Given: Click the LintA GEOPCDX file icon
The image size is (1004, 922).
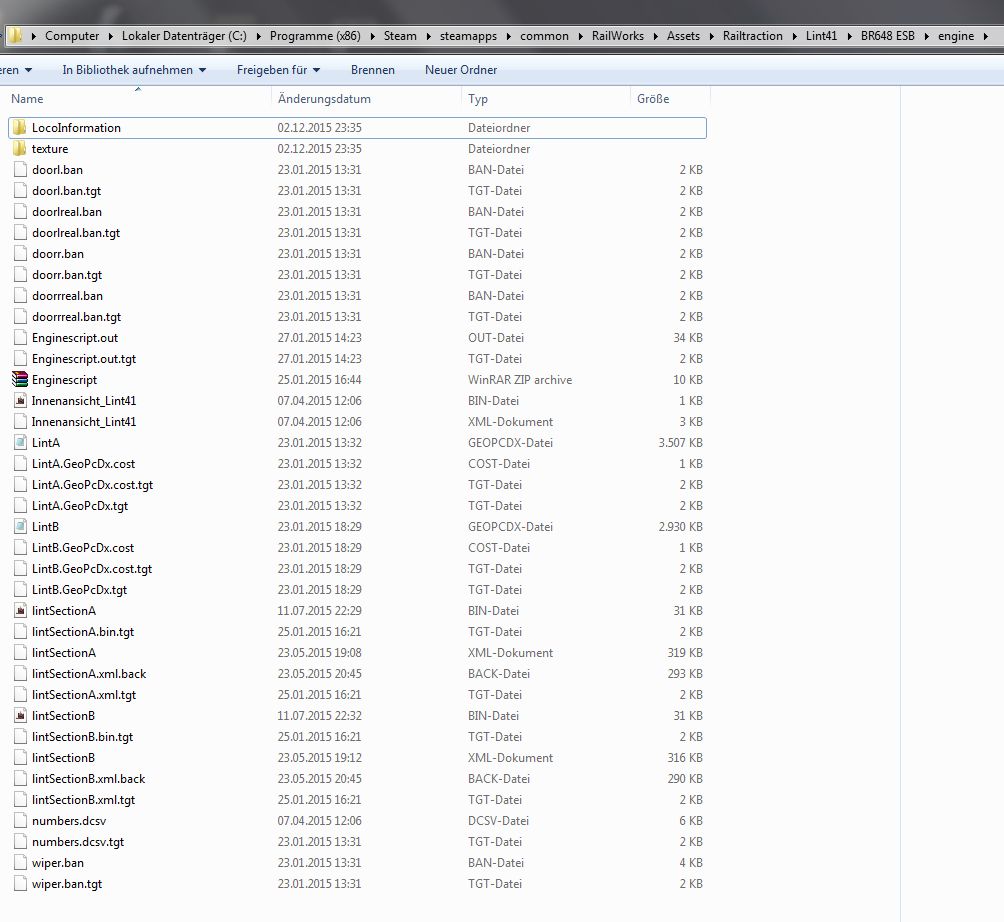Looking at the screenshot, I should point(20,443).
